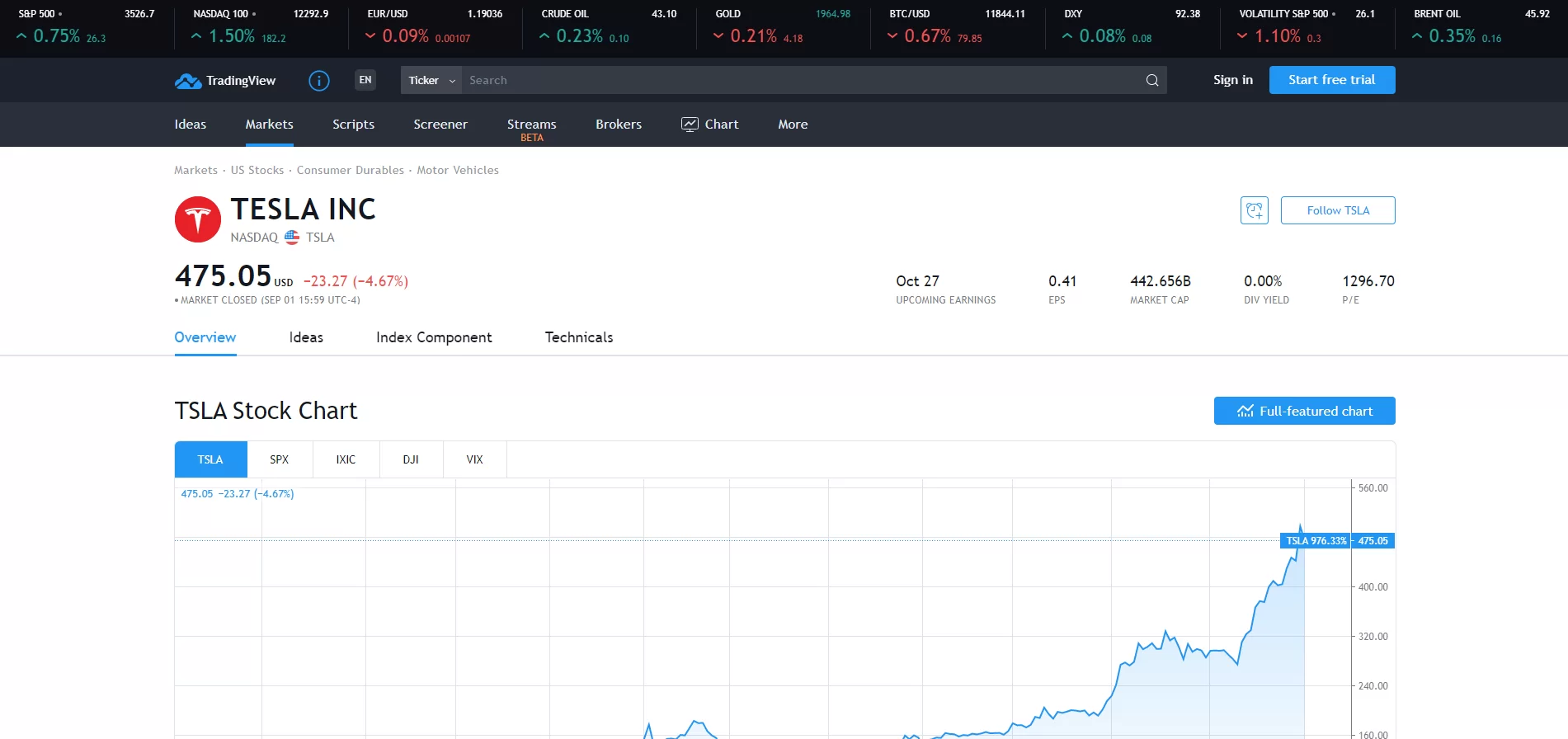This screenshot has width=1568, height=739.
Task: Switch to the Index Component tab
Action: [434, 337]
